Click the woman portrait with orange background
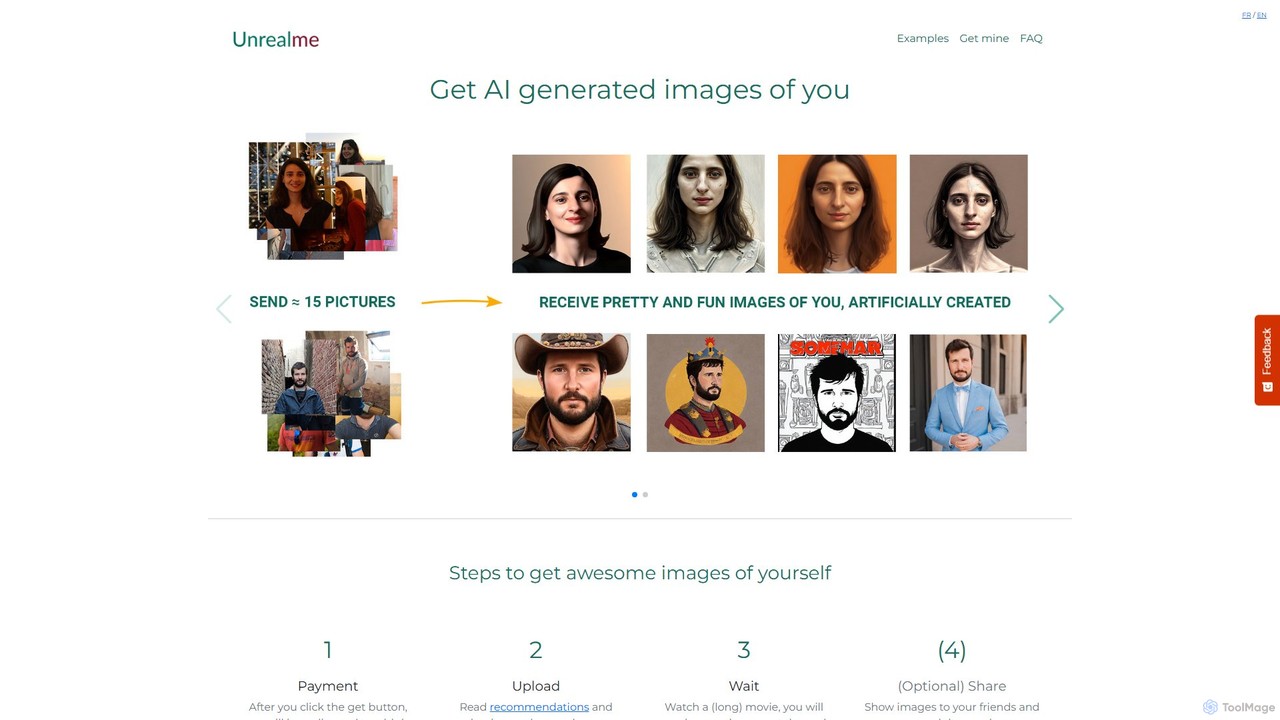This screenshot has width=1280, height=720. point(837,213)
